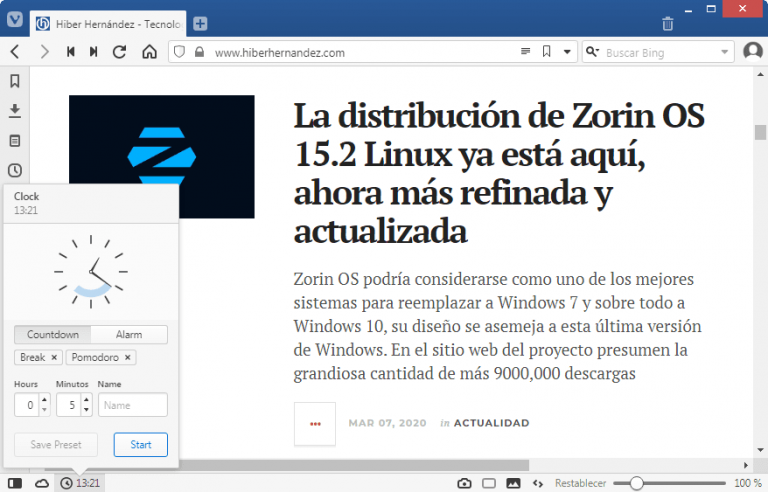Click the capture page camera icon

[x=464, y=483]
